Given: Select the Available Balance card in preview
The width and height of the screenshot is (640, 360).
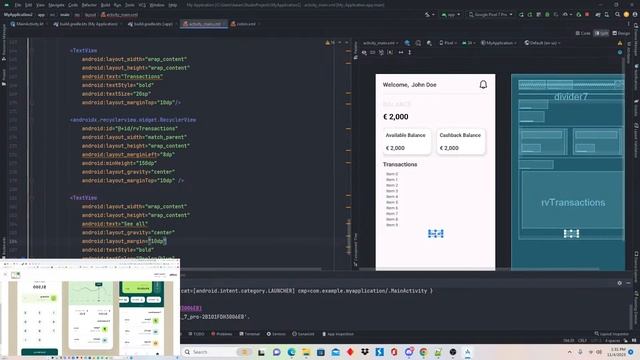Looking at the screenshot, I should point(407,142).
